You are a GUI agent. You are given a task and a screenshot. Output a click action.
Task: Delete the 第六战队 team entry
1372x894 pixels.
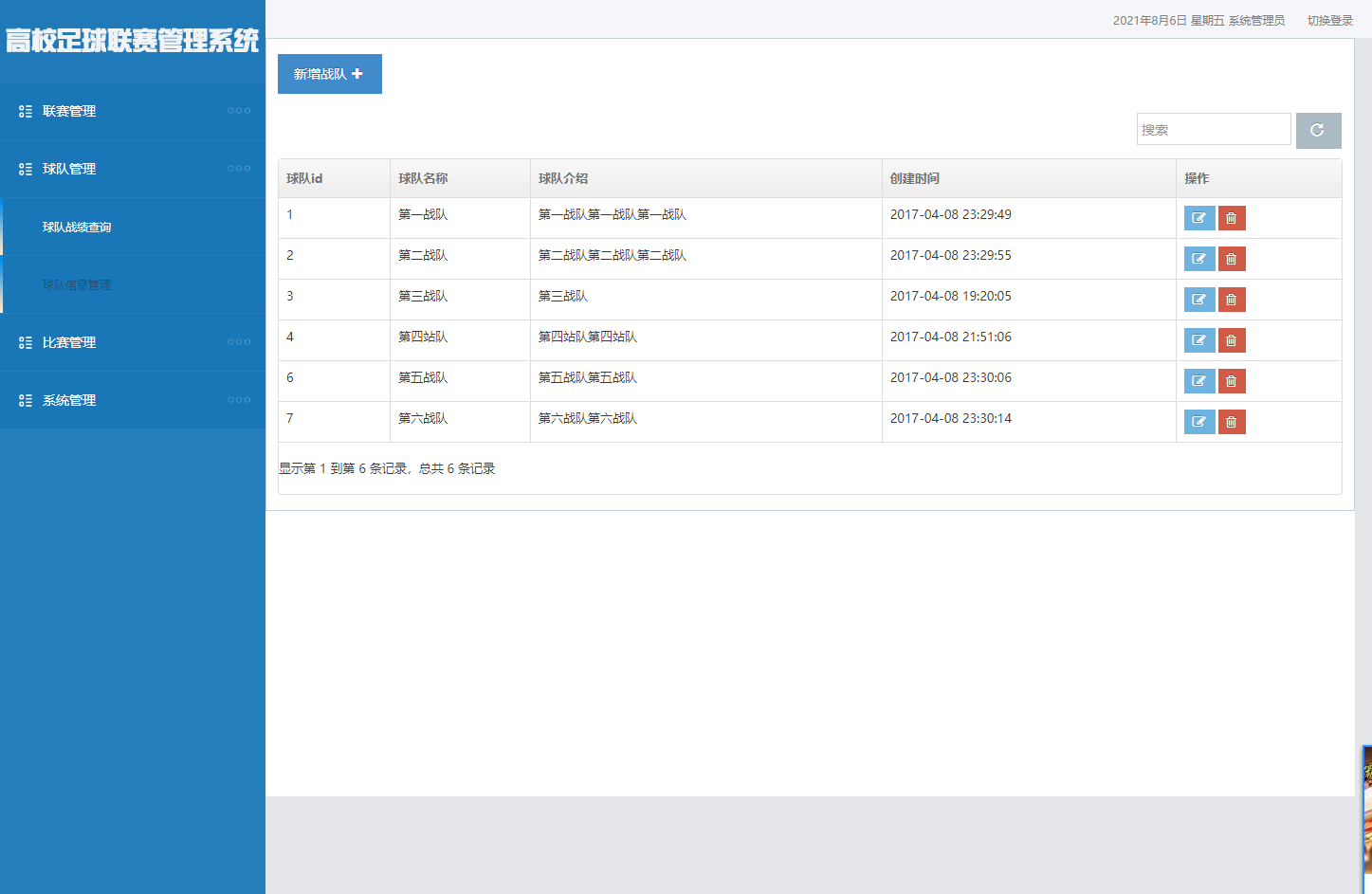(x=1231, y=422)
